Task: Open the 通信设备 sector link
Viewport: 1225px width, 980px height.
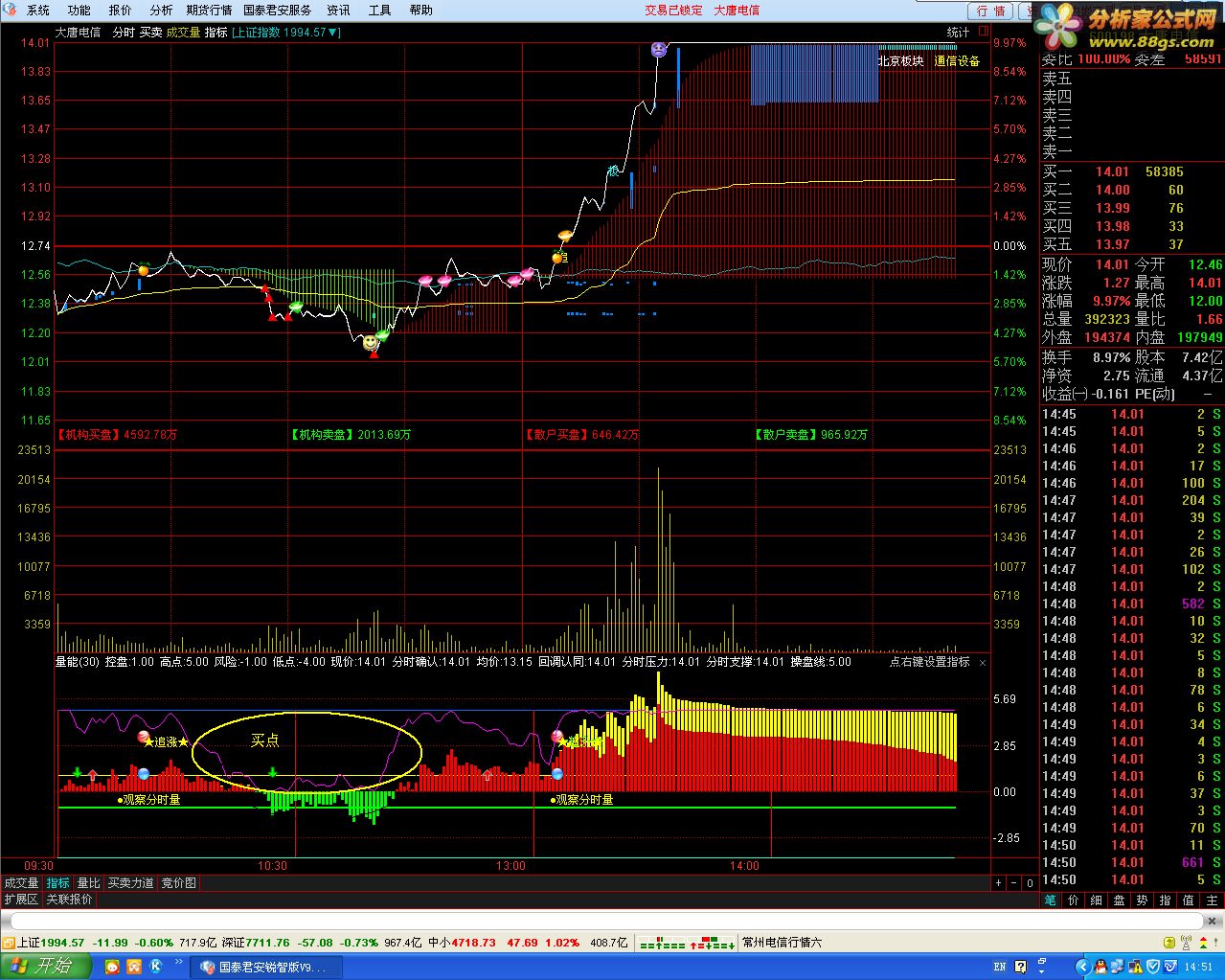Action: 957,60
